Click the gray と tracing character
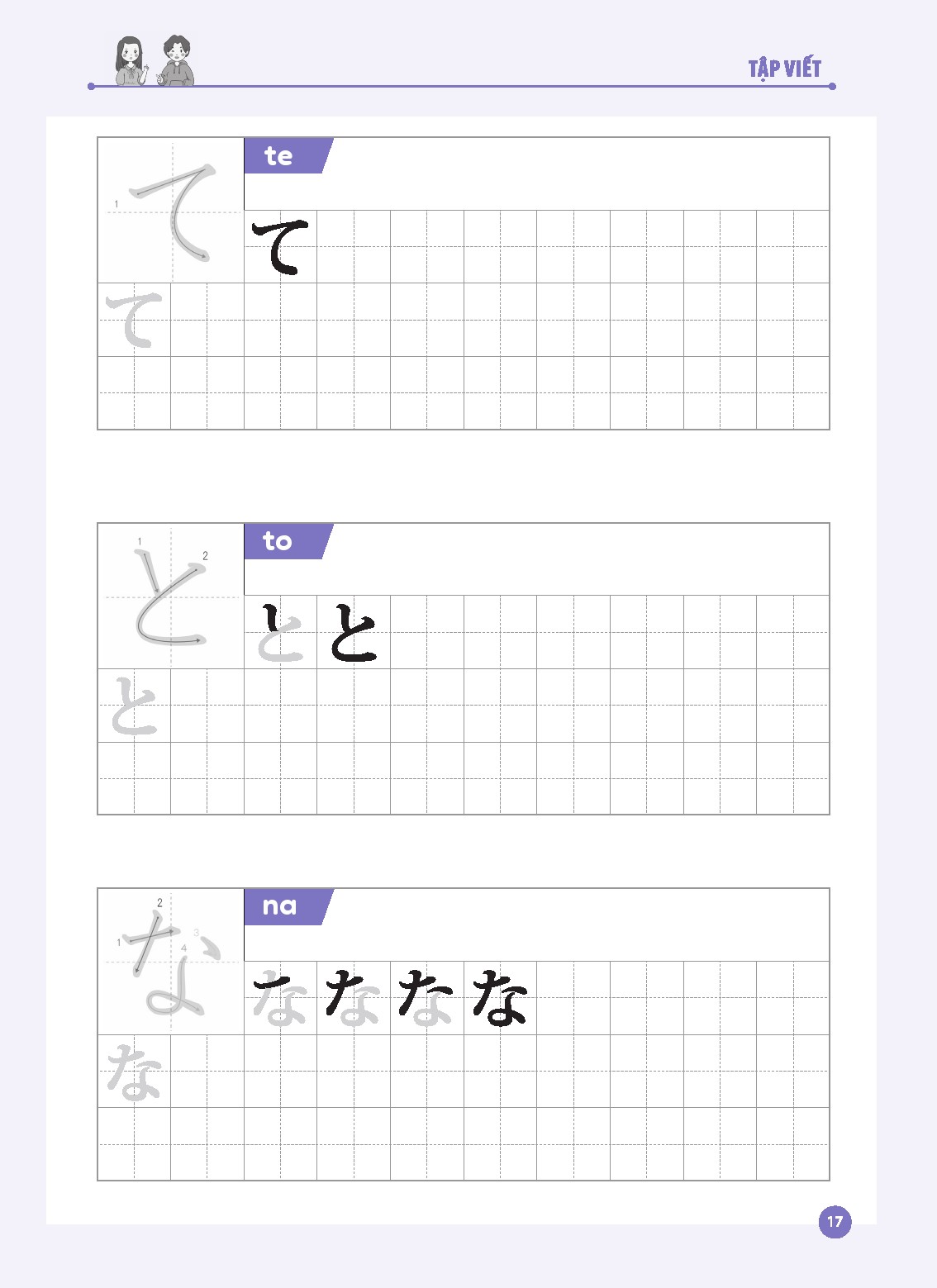 [135, 706]
